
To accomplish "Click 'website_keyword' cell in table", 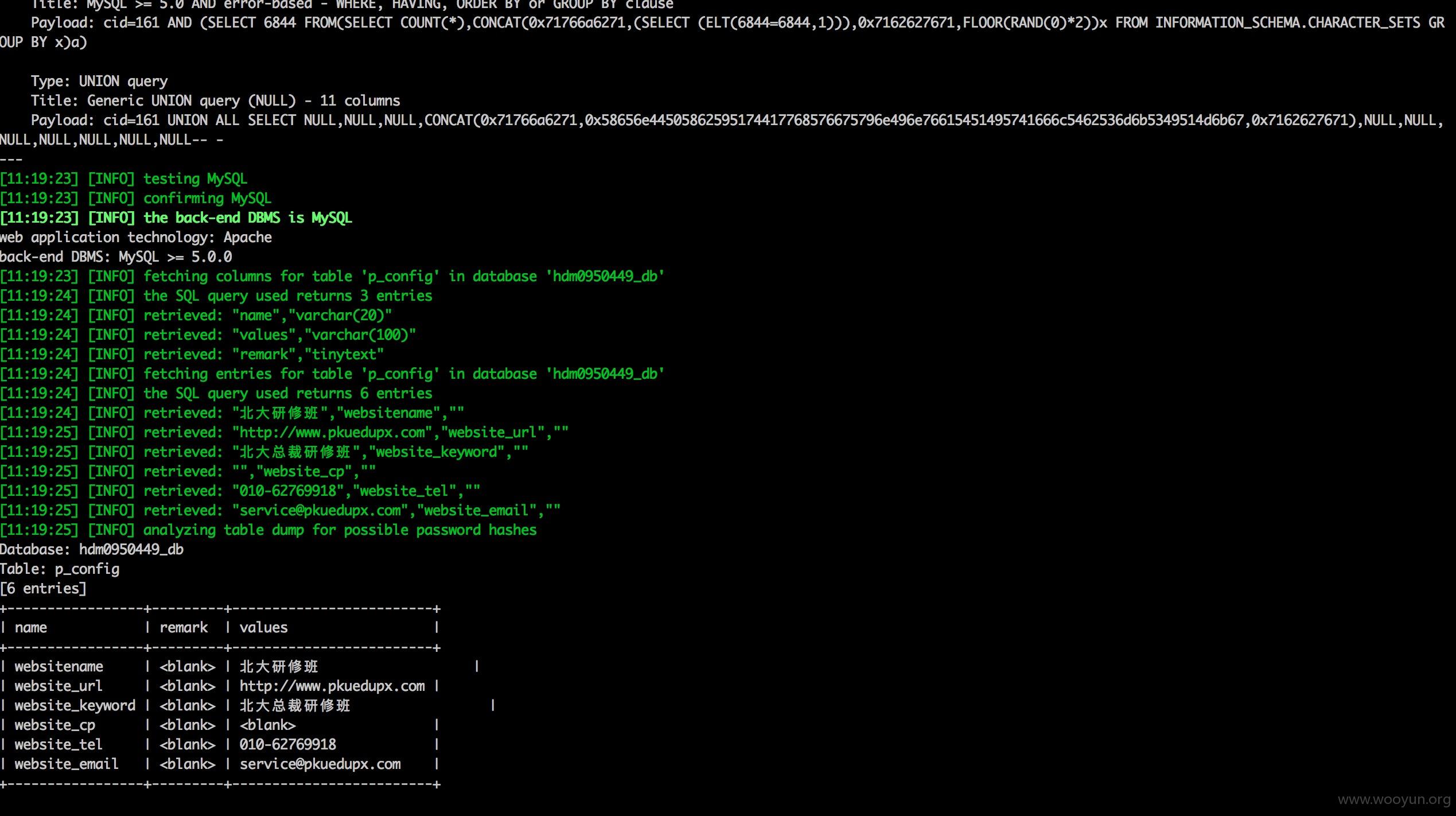I will click(x=75, y=706).
